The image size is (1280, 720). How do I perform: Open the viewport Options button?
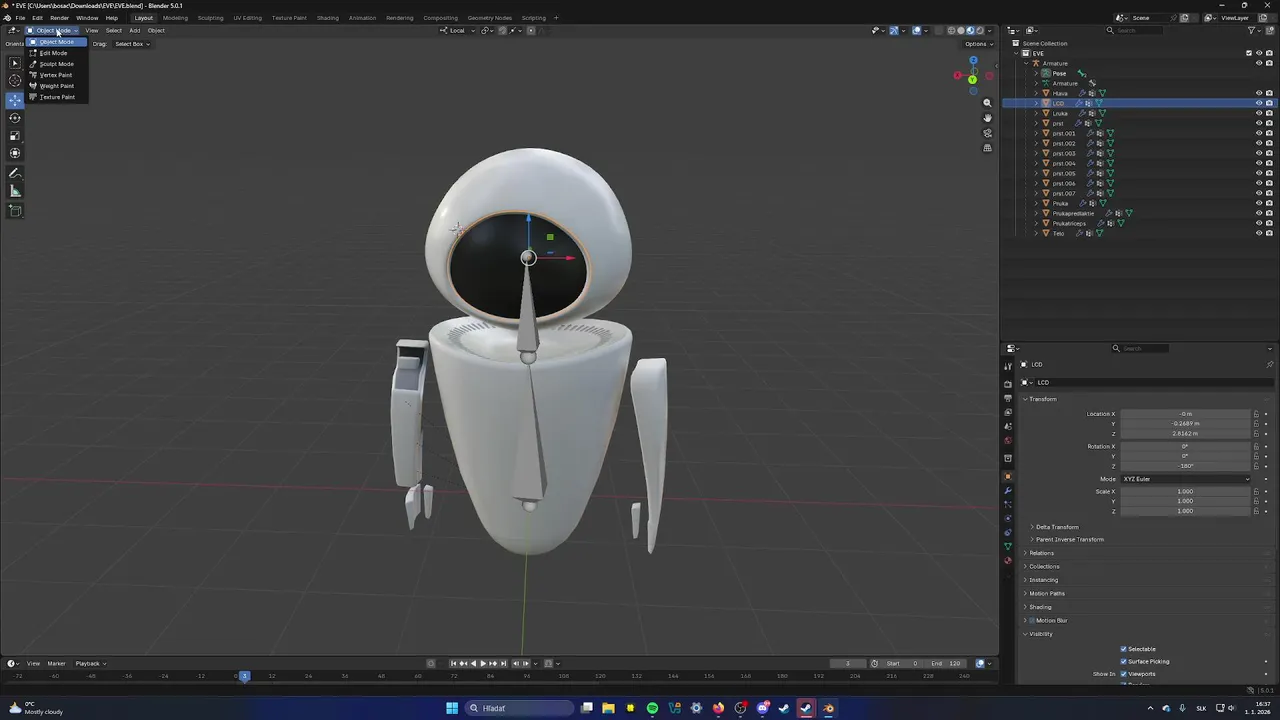976,44
